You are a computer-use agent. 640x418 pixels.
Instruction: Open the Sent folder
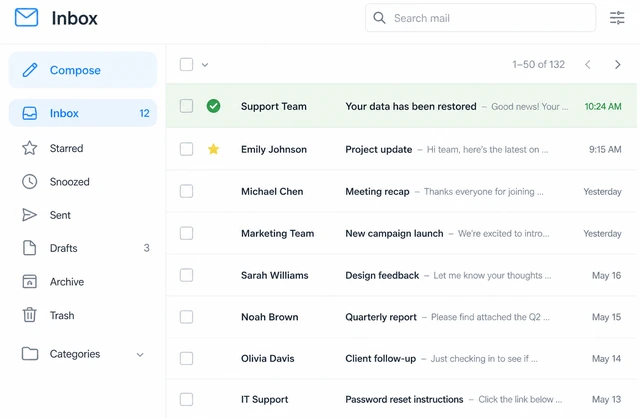point(83,215)
